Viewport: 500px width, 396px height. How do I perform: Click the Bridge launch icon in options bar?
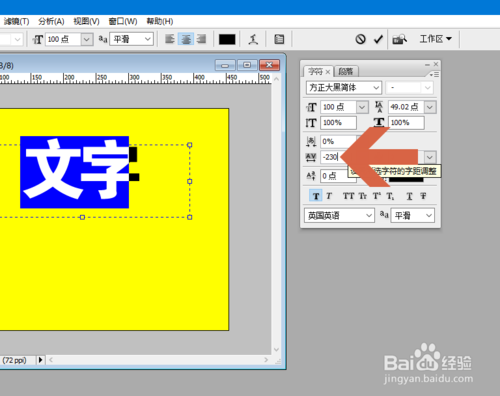pos(399,39)
